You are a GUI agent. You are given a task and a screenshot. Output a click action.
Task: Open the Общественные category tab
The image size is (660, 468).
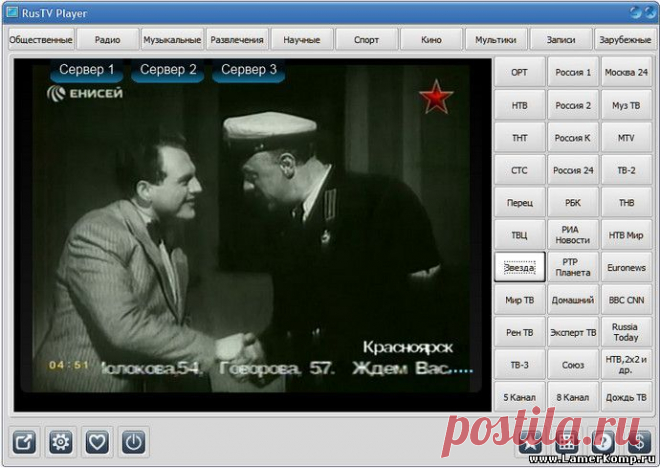coord(41,40)
